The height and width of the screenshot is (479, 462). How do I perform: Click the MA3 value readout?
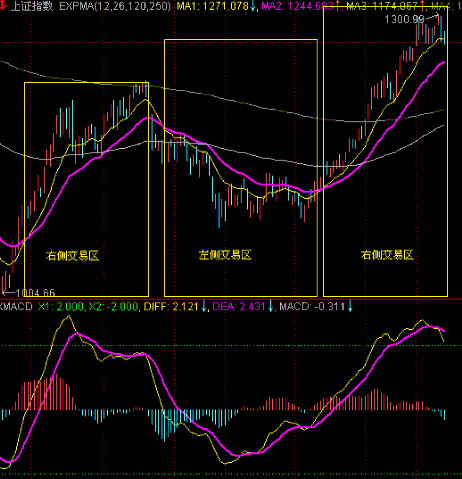(382, 6)
